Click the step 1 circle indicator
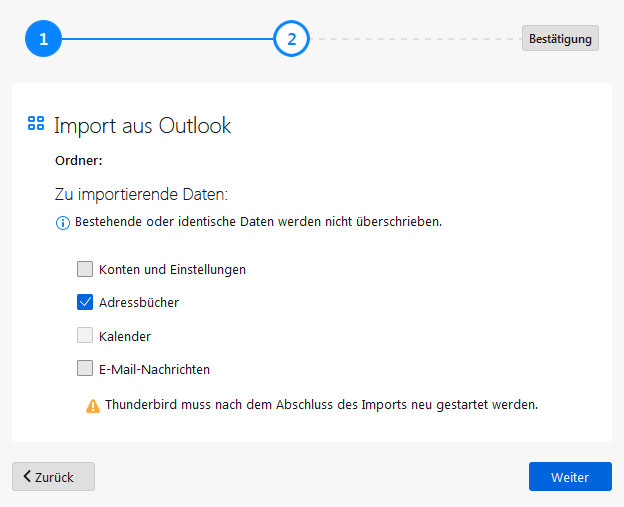 pos(43,40)
